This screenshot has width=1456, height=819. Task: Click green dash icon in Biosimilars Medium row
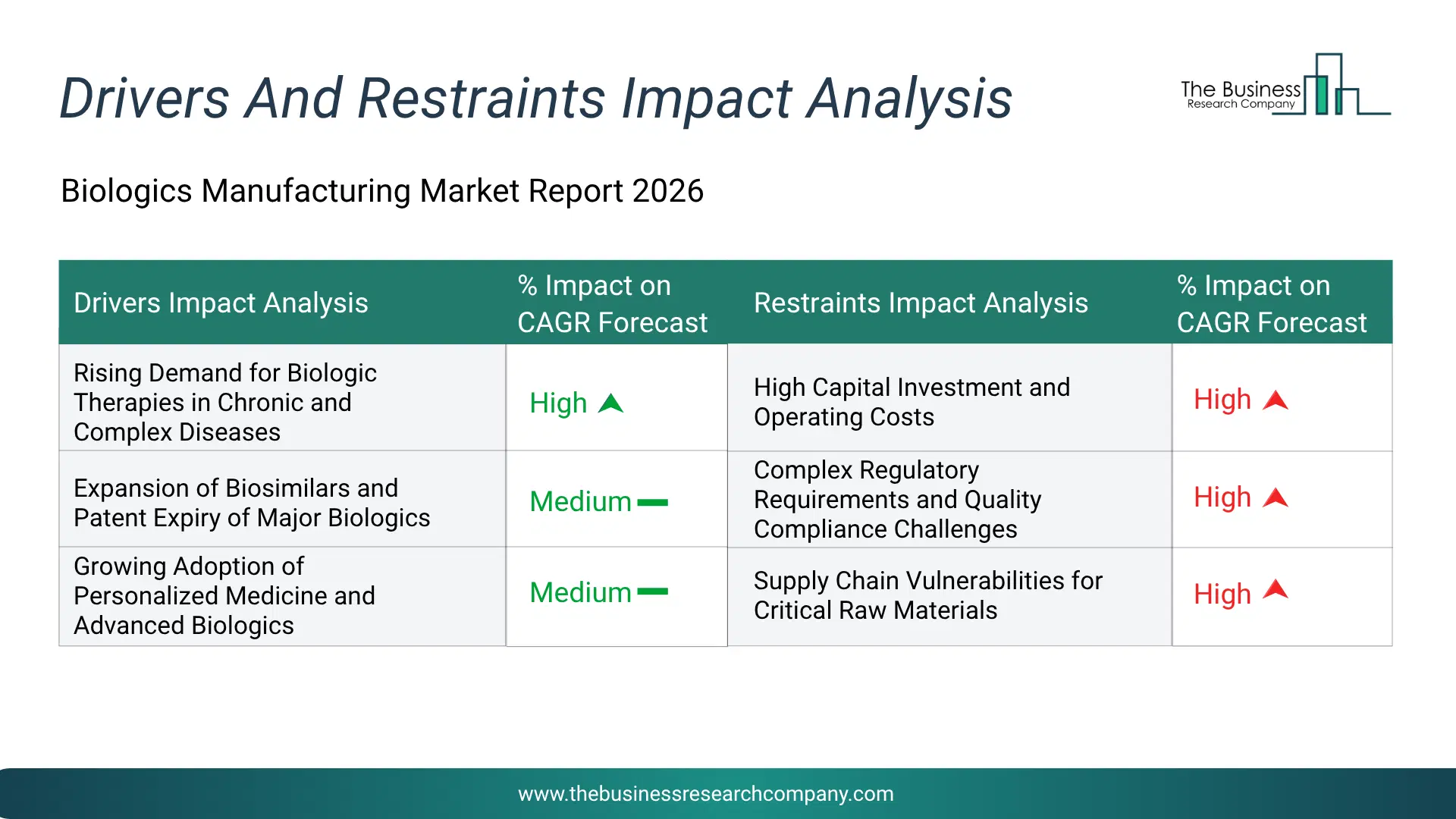[x=652, y=502]
